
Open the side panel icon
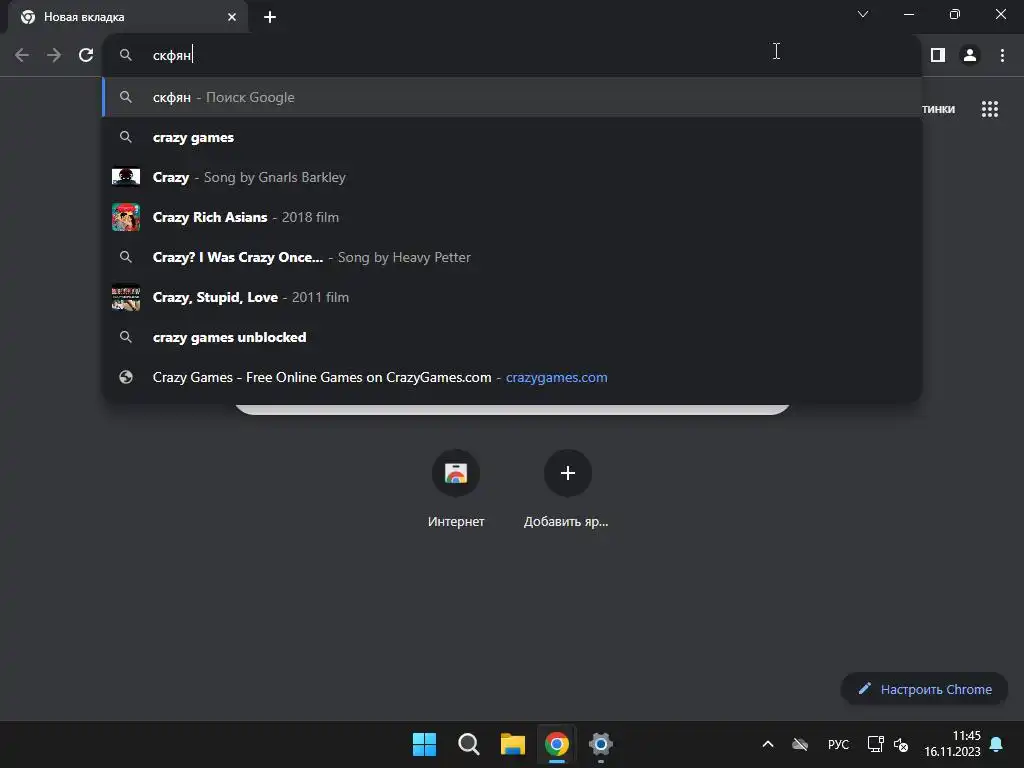pos(938,56)
